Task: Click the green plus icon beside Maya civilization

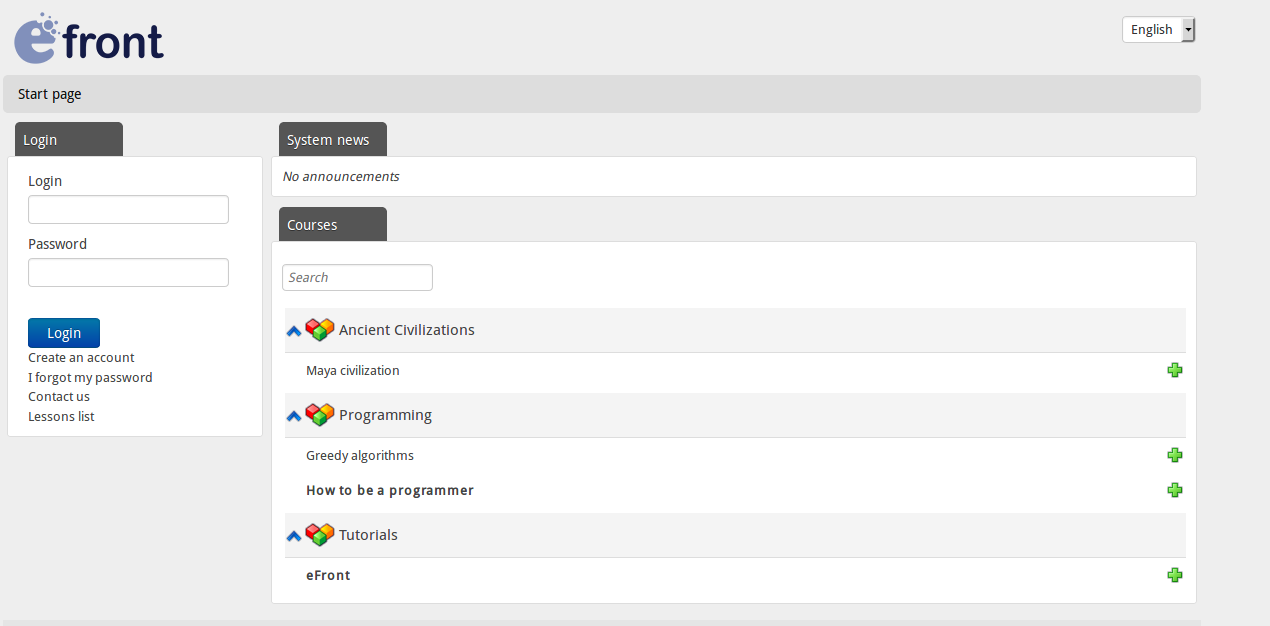Action: [1175, 370]
